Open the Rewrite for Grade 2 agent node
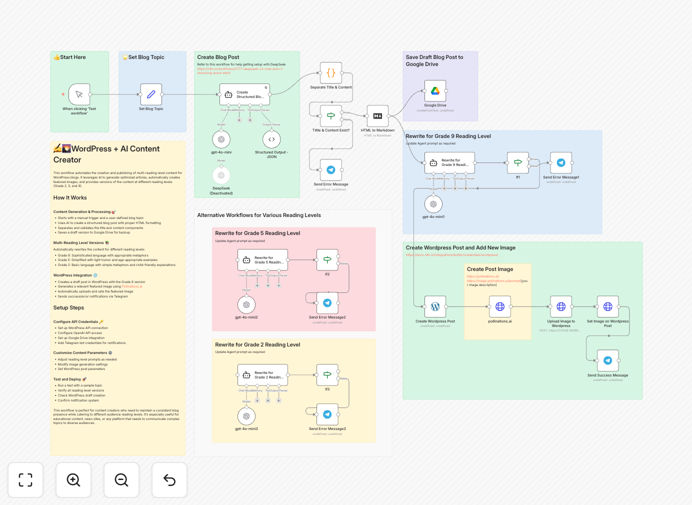Screen dimensions: 692x505 (x=263, y=375)
